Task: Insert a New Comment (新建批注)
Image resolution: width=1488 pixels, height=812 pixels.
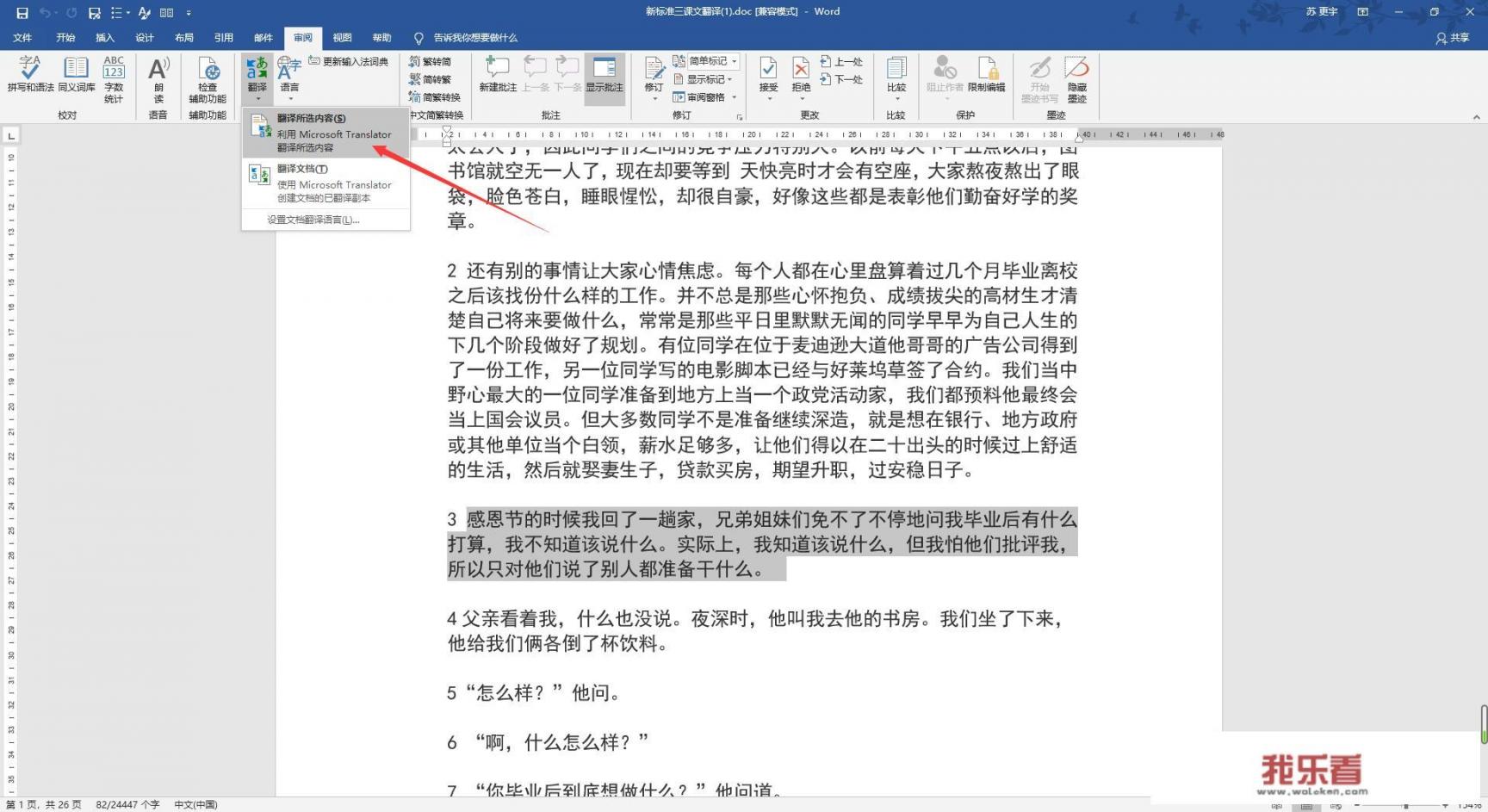Action: point(498,75)
